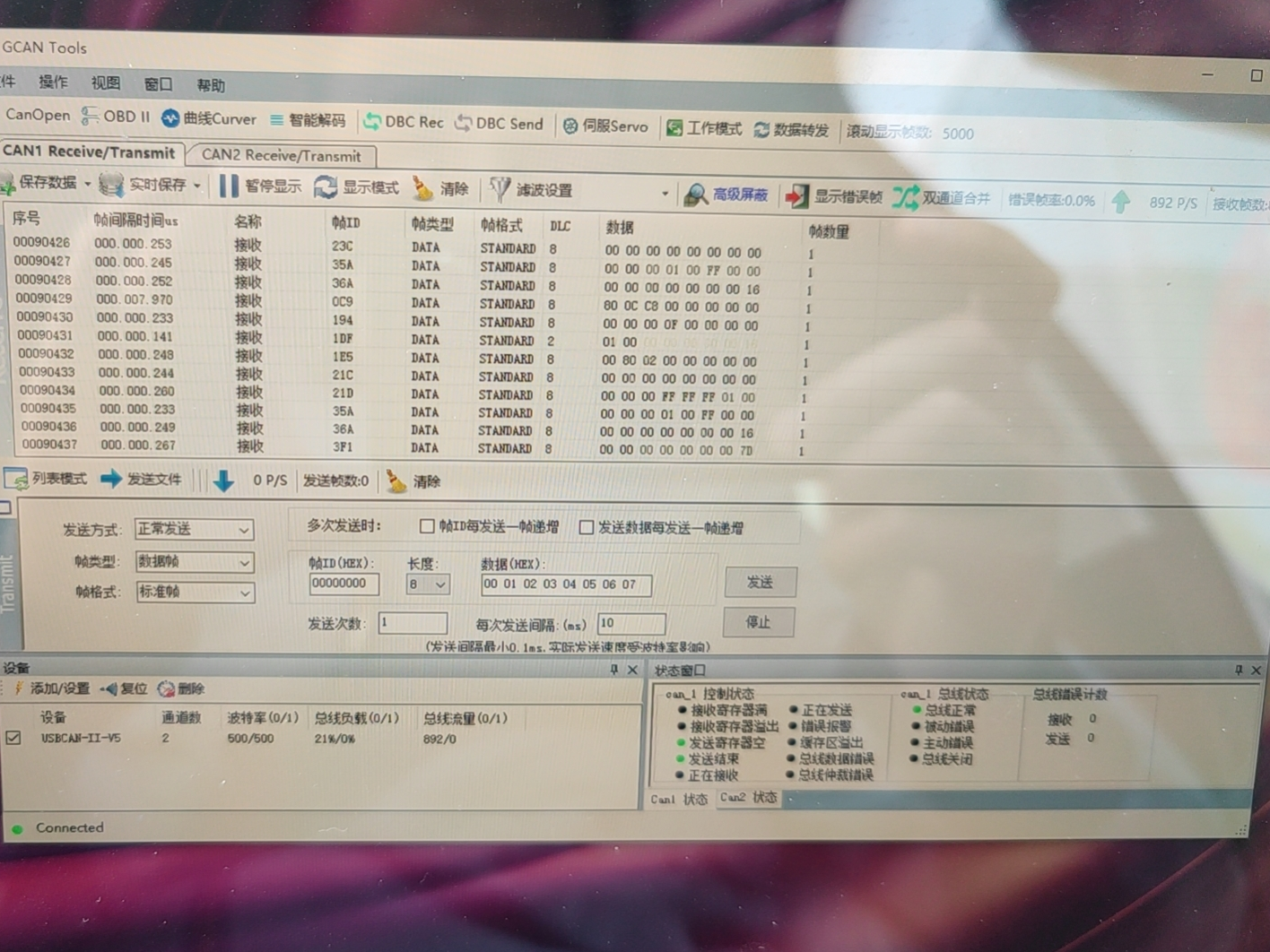Click the pause display (暂停显示) icon

coord(230,186)
